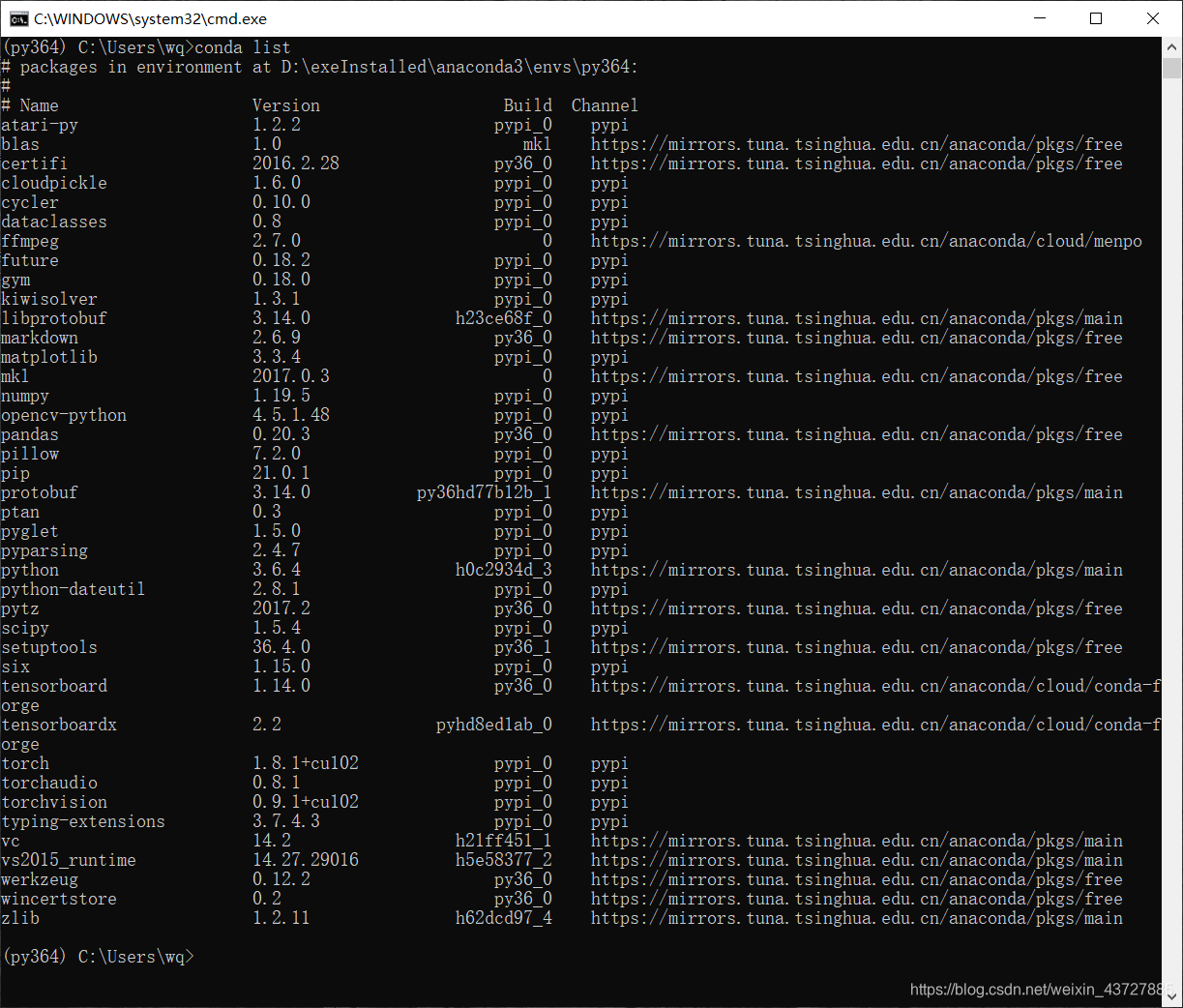Select the package name 'vs2015_runtime'
This screenshot has width=1183, height=1008.
(69, 860)
